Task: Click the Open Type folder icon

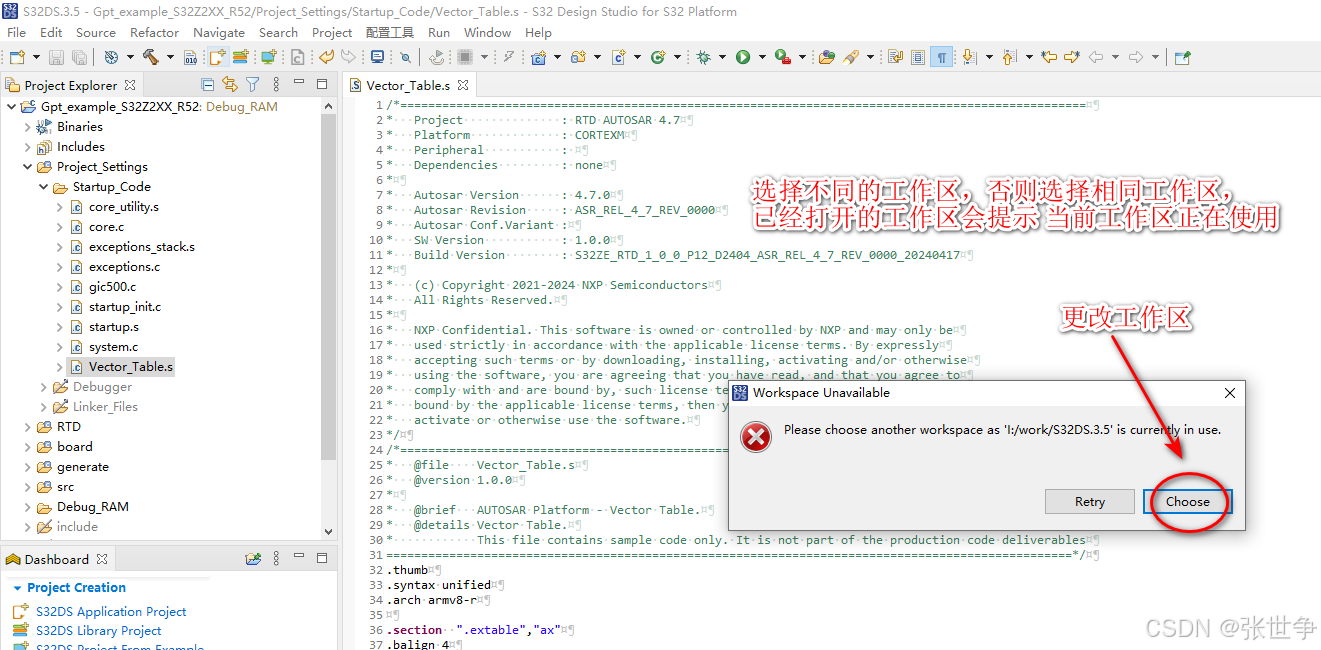Action: point(827,57)
